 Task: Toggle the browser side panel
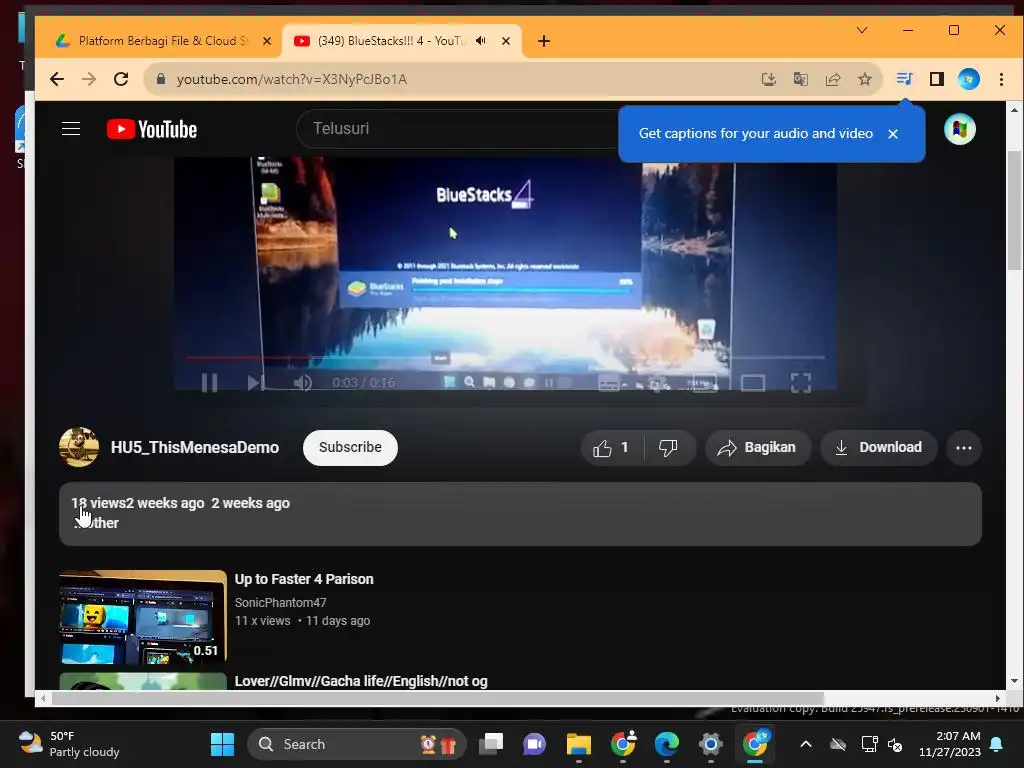[x=936, y=79]
